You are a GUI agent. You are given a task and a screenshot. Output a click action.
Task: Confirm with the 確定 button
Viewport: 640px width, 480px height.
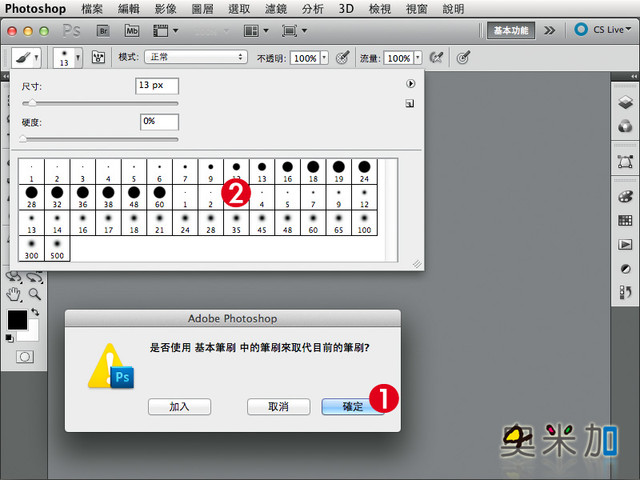point(353,407)
